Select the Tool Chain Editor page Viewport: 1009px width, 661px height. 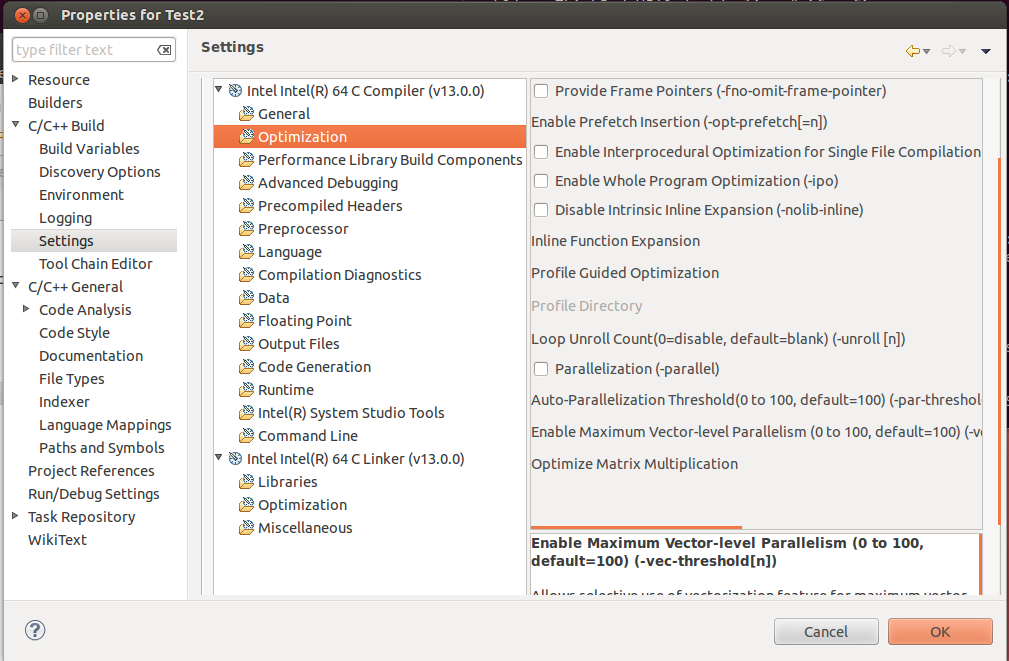click(96, 264)
